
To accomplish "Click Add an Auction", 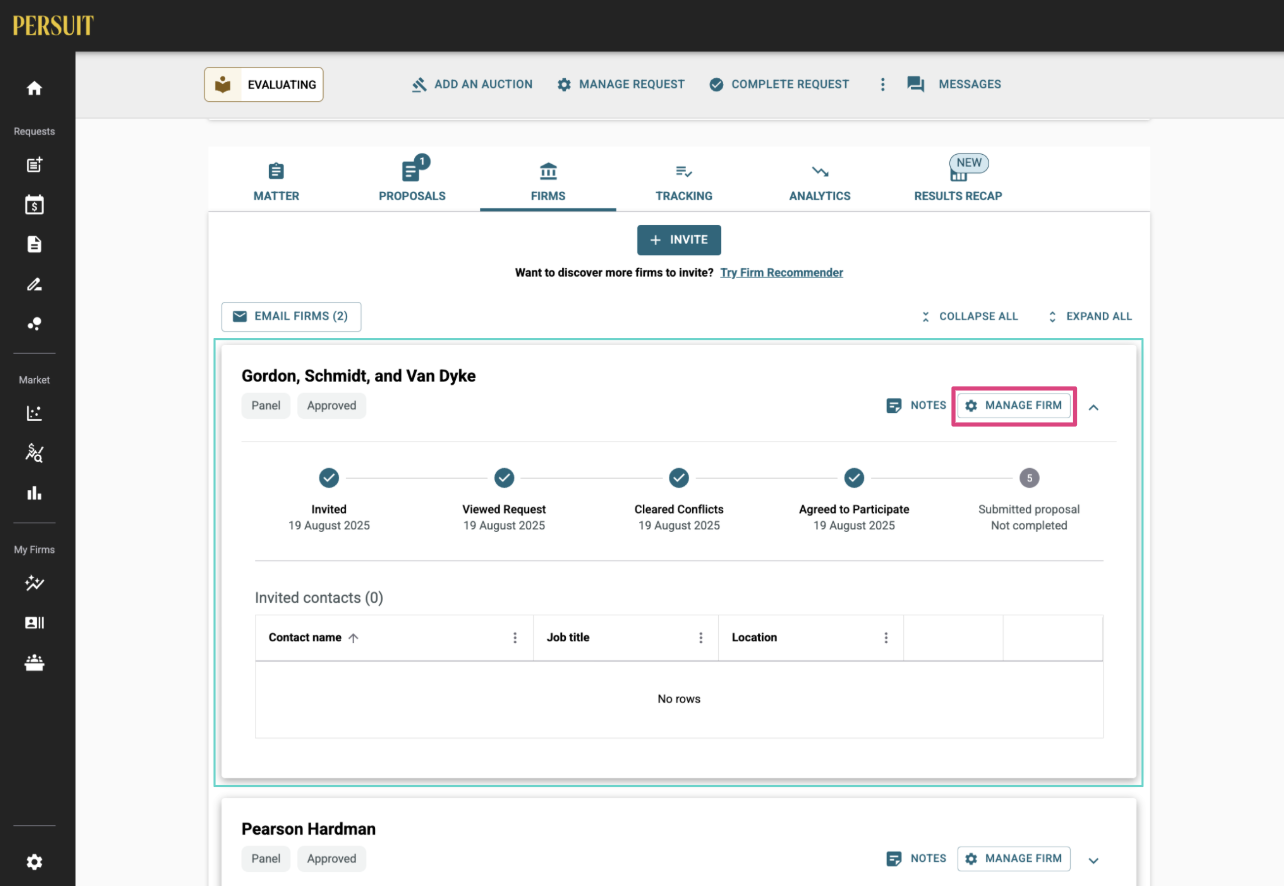I will (x=472, y=85).
